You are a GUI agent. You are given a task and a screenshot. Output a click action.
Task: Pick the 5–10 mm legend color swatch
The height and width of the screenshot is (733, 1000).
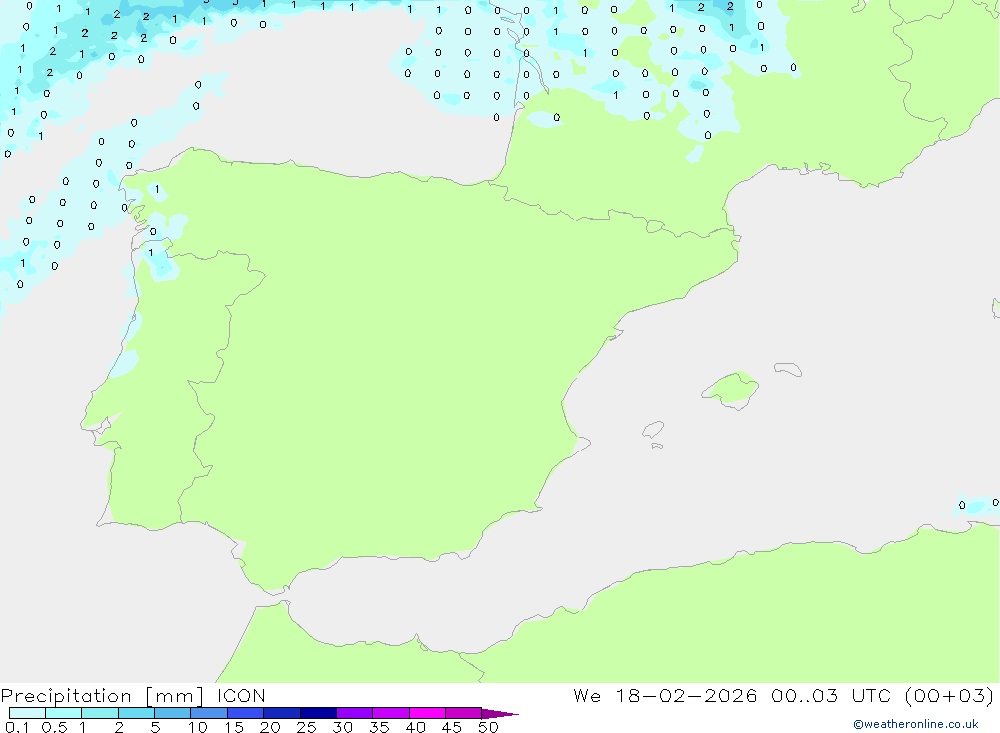pyautogui.click(x=172, y=713)
